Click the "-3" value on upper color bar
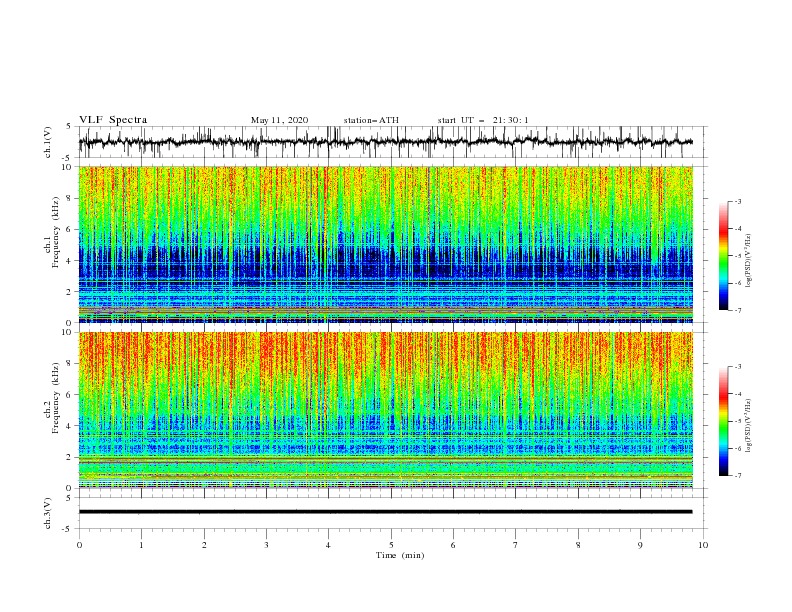This screenshot has width=792, height=612. coord(738,201)
